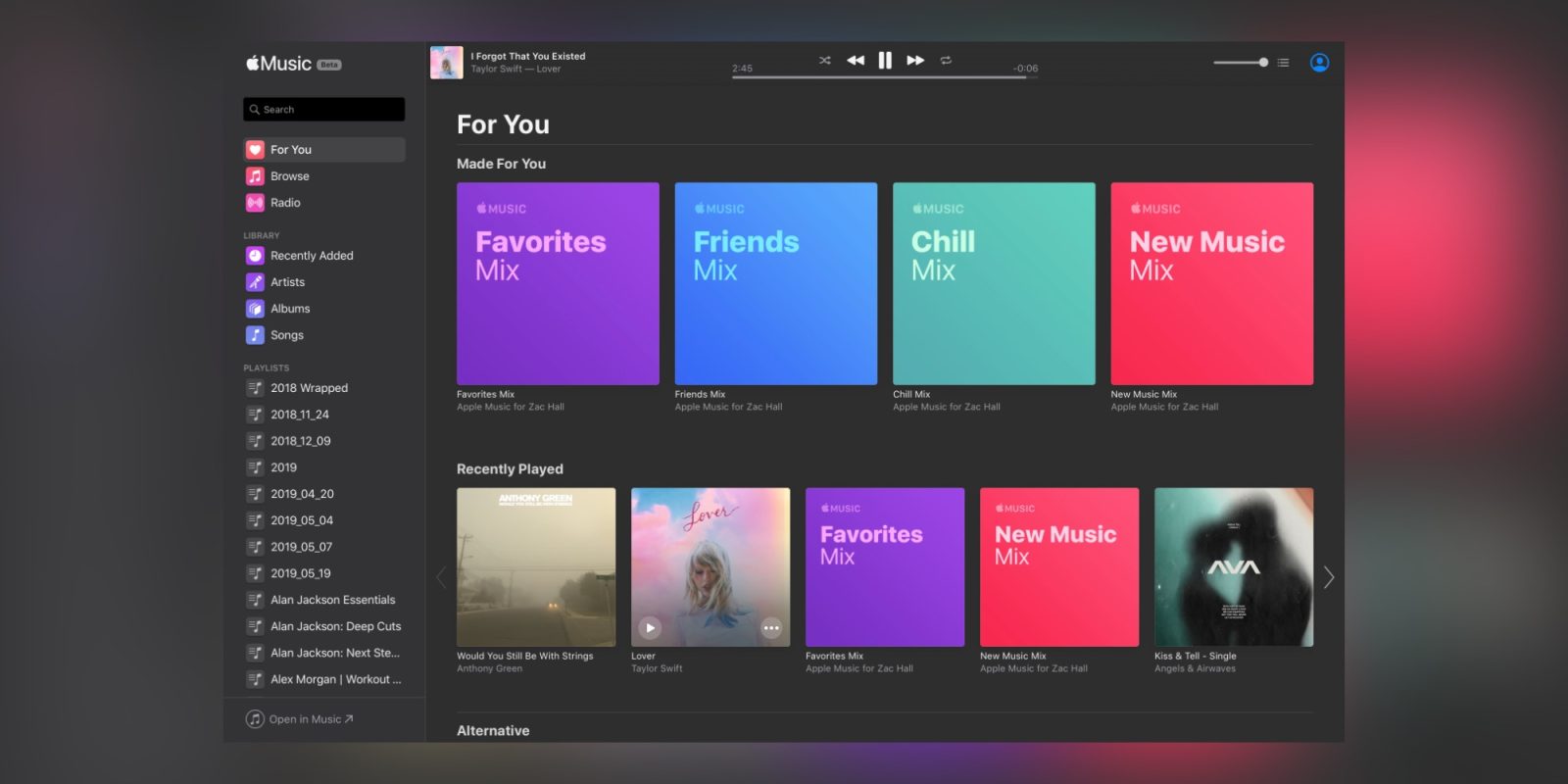Go to Radio in sidebar
Viewport: 1568px width, 784px height.
point(285,203)
